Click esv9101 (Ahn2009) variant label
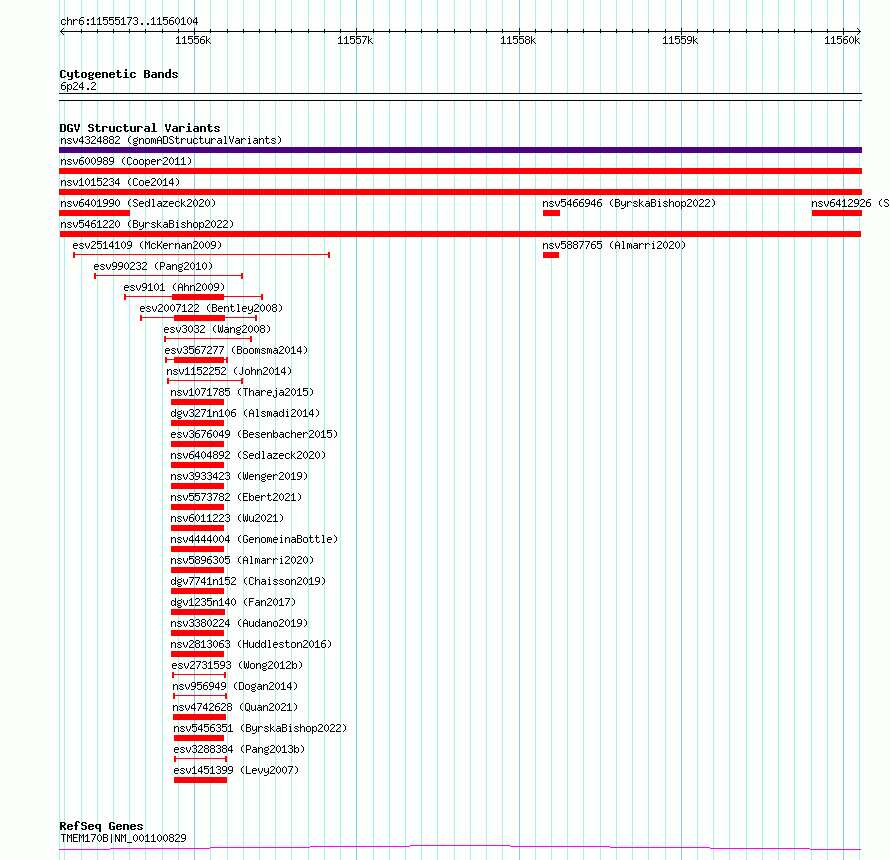Screen dimensions: 890x860 tap(174, 287)
